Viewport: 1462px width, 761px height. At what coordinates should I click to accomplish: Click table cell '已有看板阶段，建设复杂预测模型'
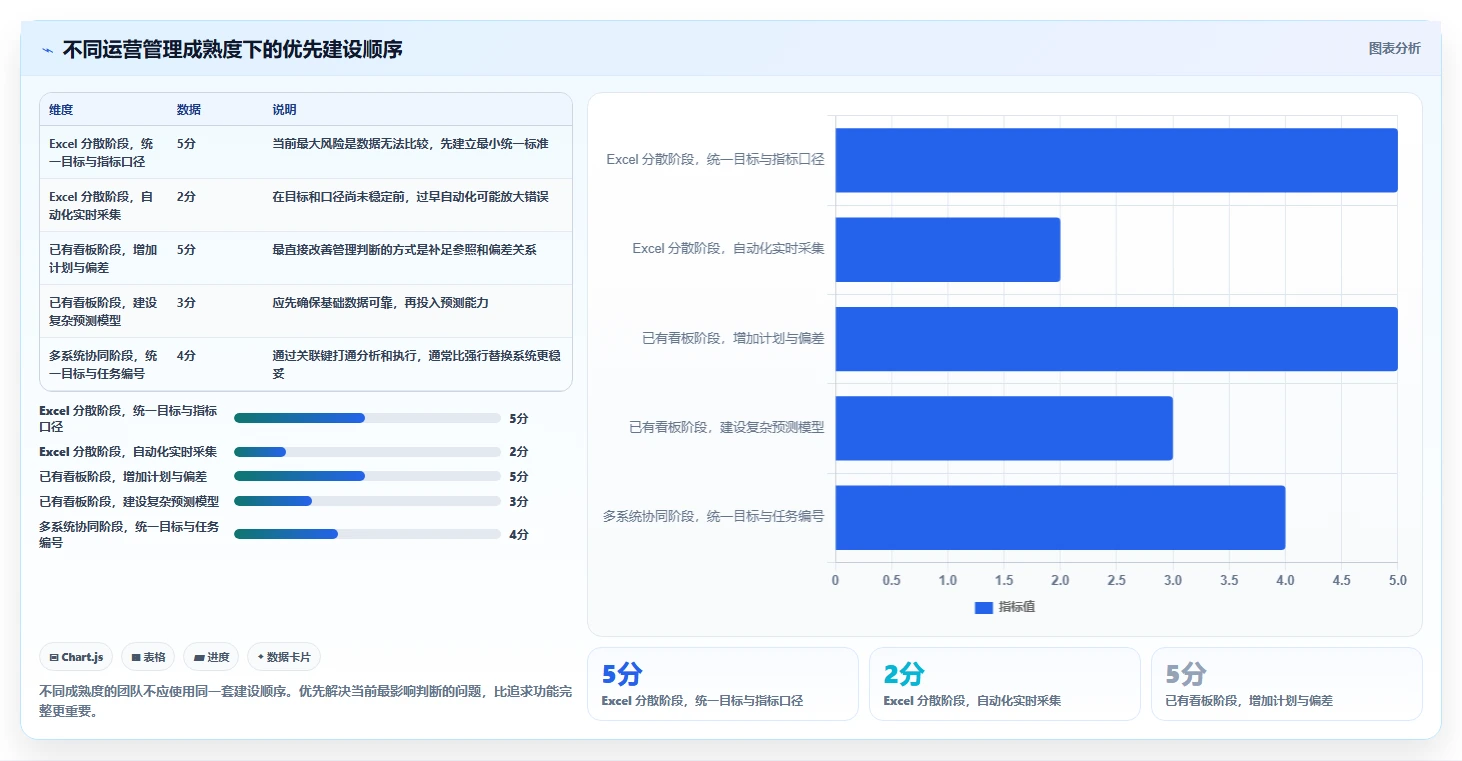point(103,311)
